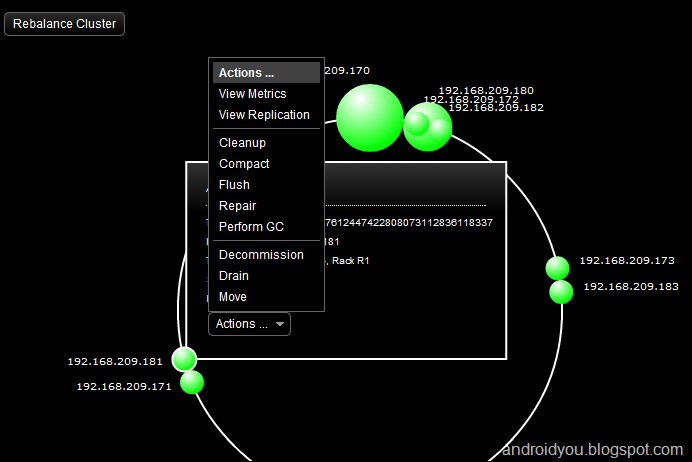Viewport: 692px width, 462px height.
Task: Click the Rebalance Cluster button
Action: (x=64, y=24)
